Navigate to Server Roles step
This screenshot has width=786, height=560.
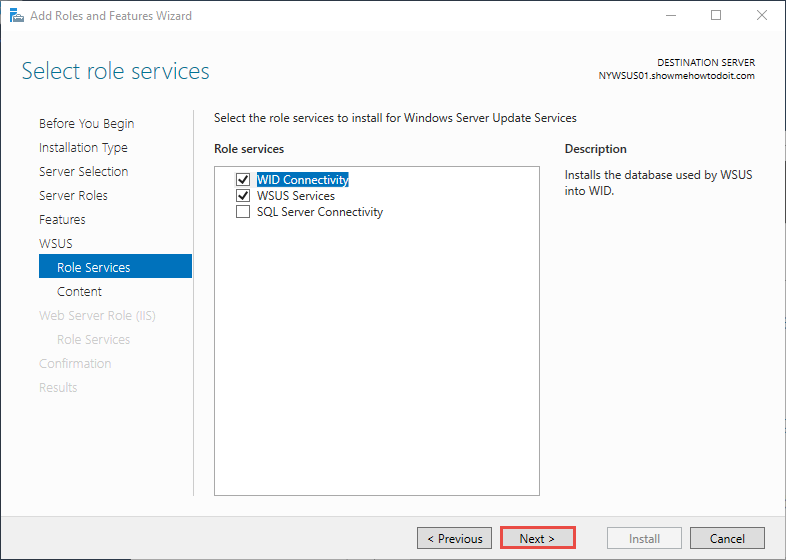[73, 196]
